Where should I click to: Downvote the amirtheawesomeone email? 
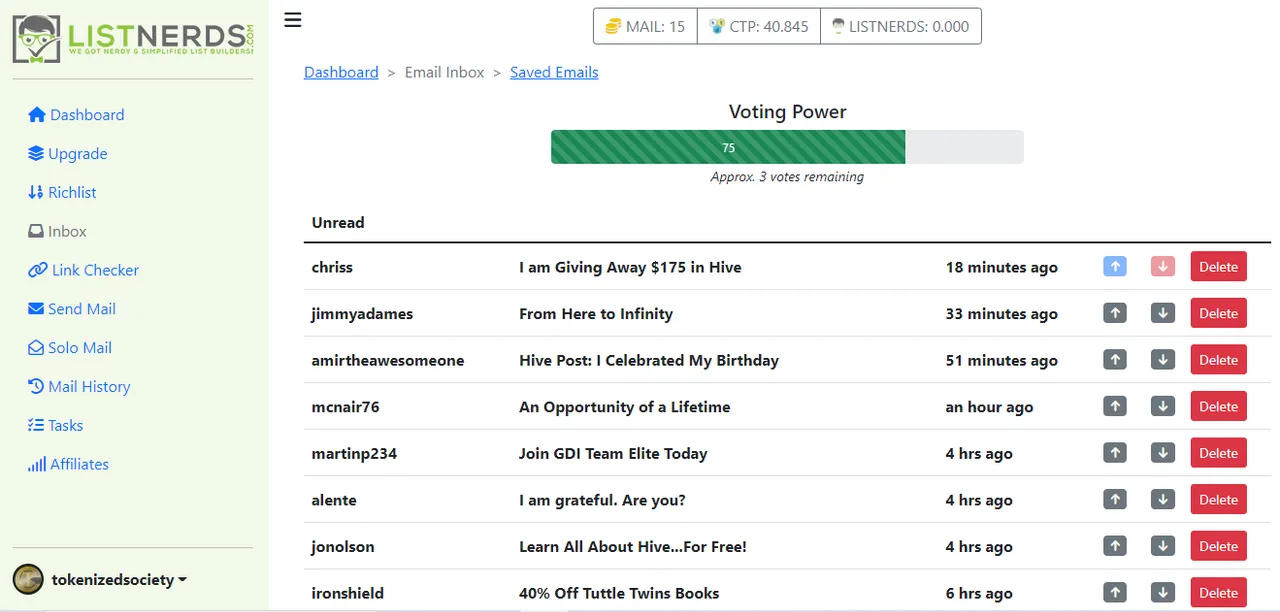(x=1162, y=360)
